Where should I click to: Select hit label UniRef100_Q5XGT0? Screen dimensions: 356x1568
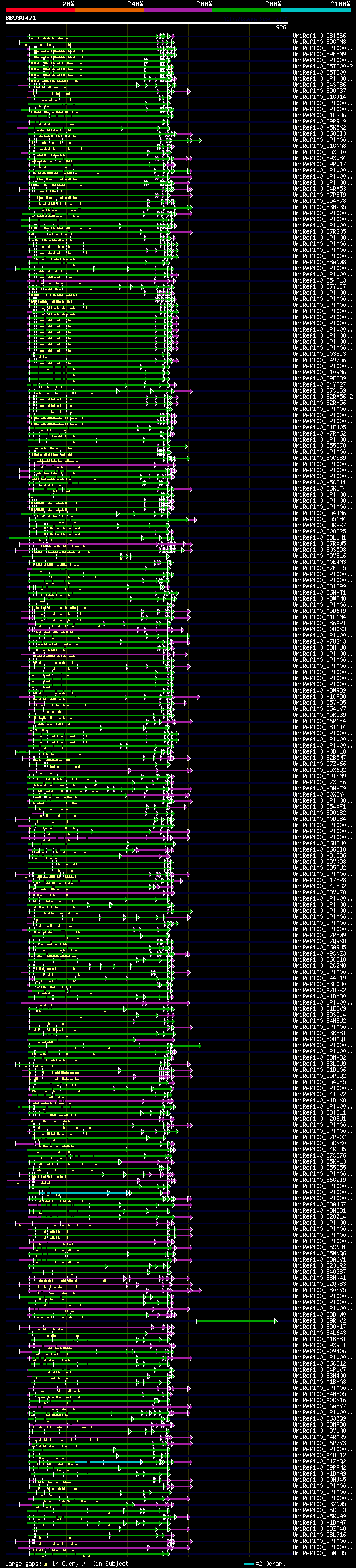pos(319,152)
